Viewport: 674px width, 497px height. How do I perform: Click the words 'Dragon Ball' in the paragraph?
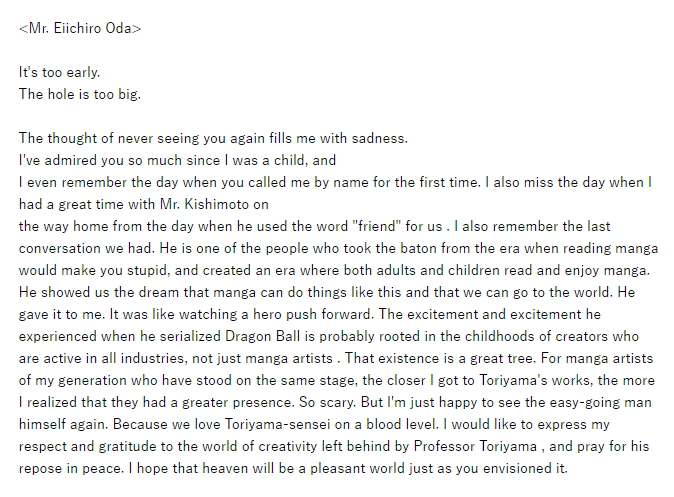[x=262, y=336]
